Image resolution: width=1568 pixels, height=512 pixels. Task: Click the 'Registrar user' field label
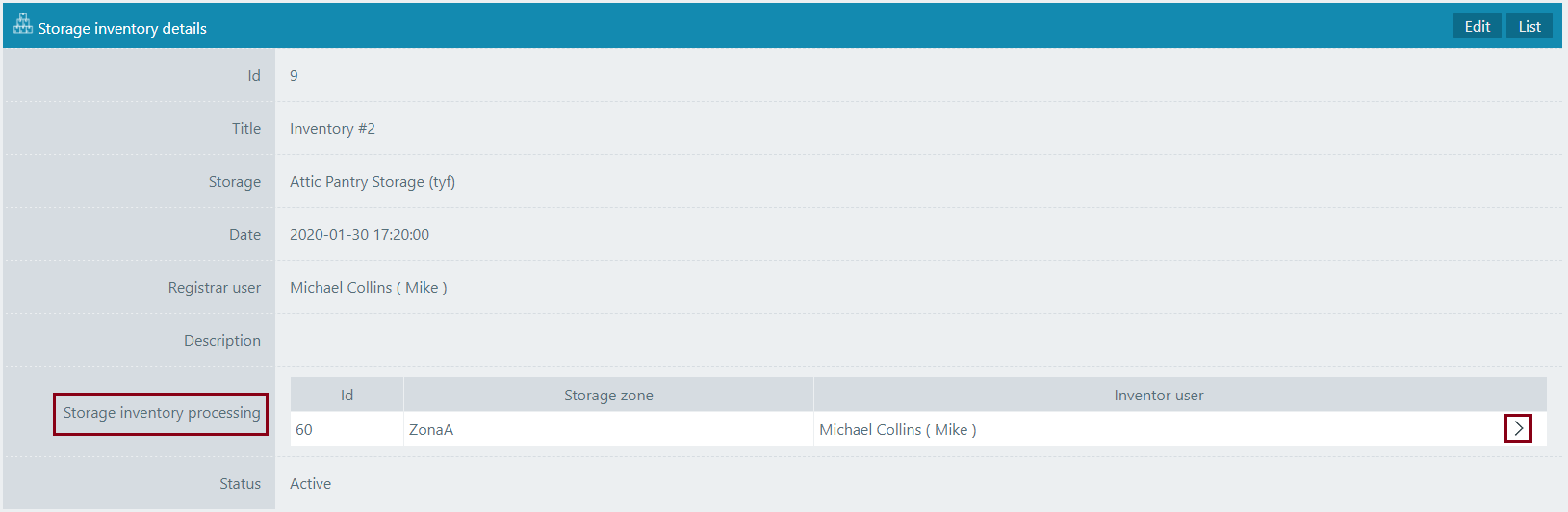[x=214, y=288]
